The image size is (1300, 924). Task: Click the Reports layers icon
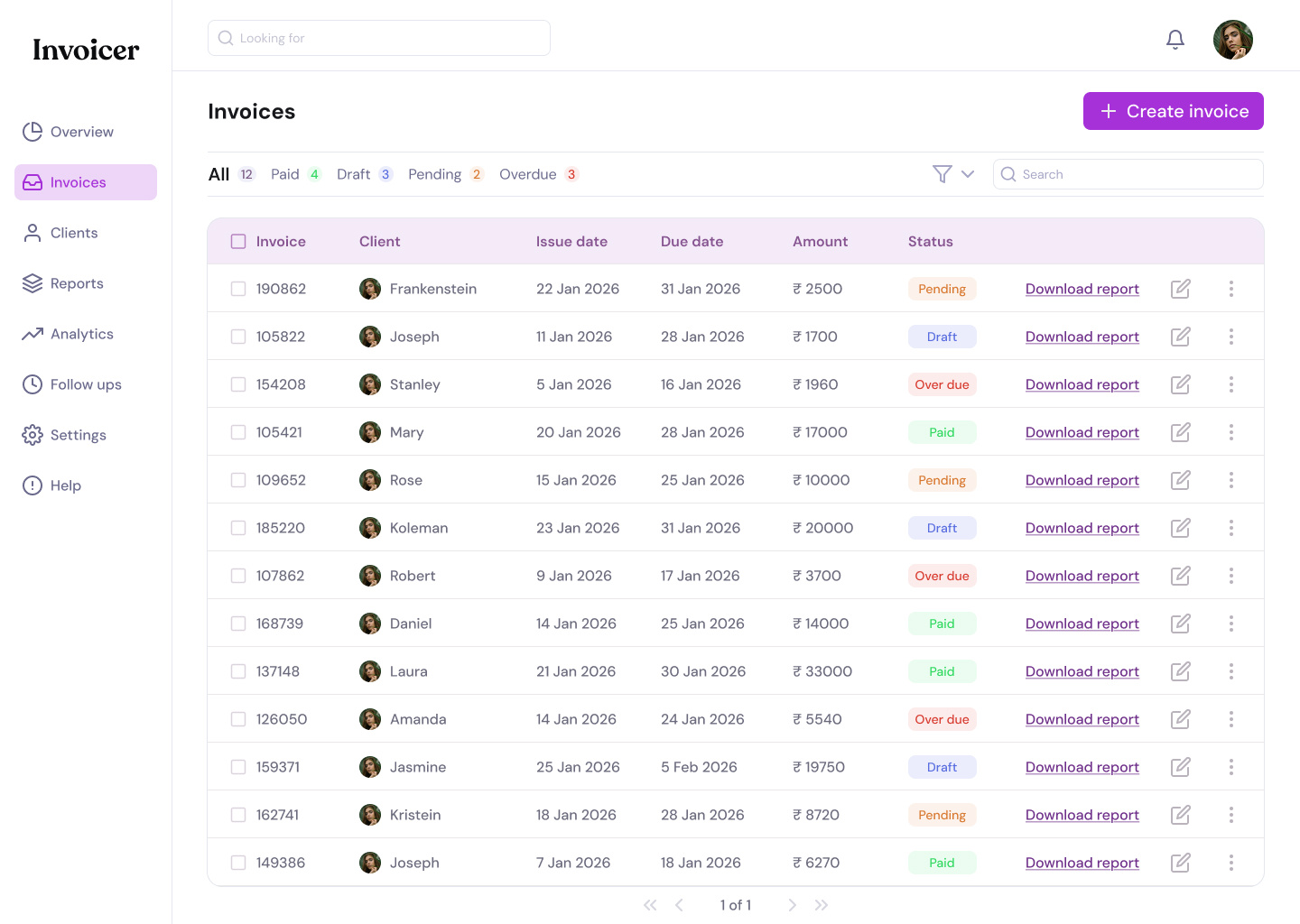[32, 283]
